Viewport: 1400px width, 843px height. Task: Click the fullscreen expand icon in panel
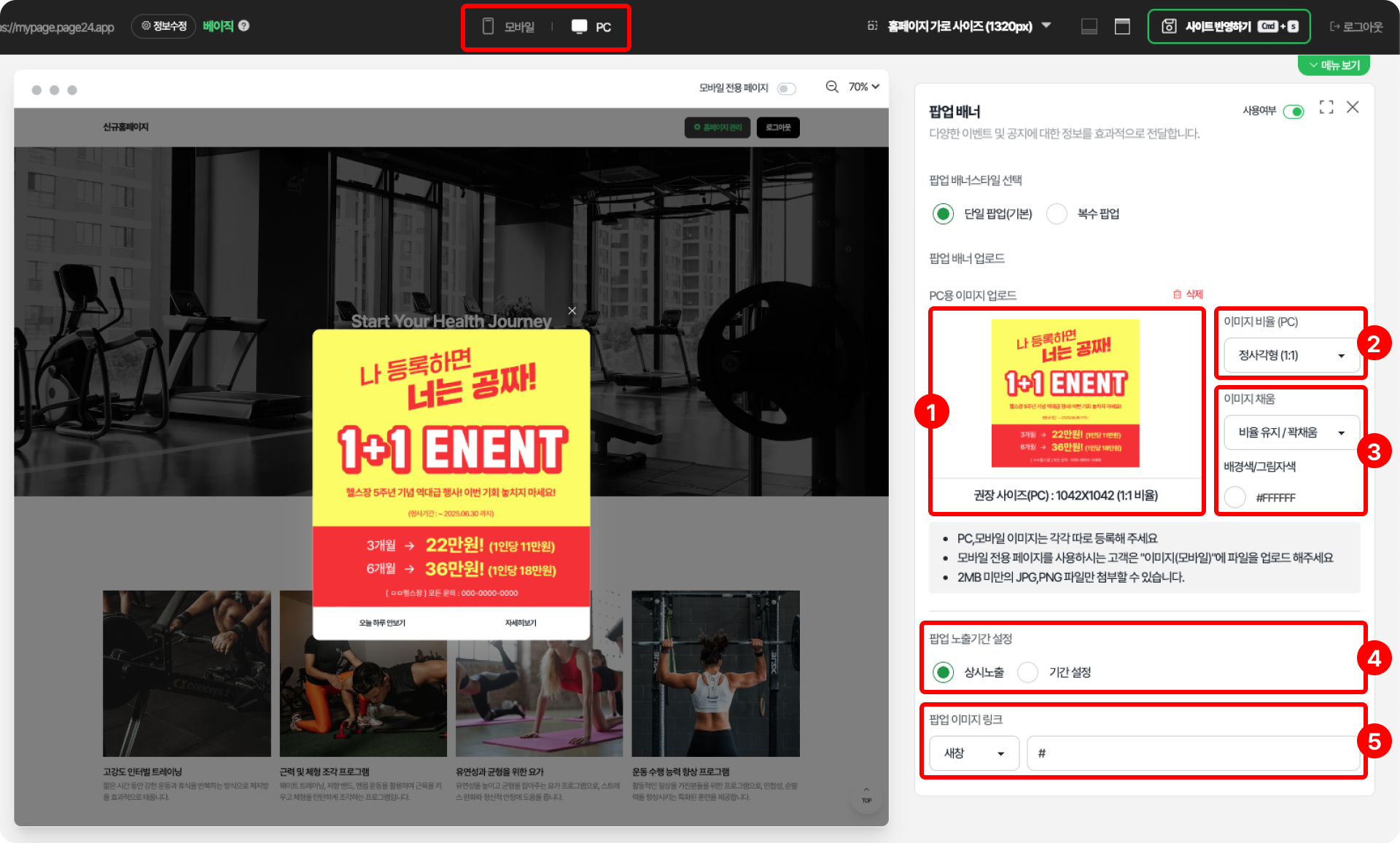(x=1326, y=107)
